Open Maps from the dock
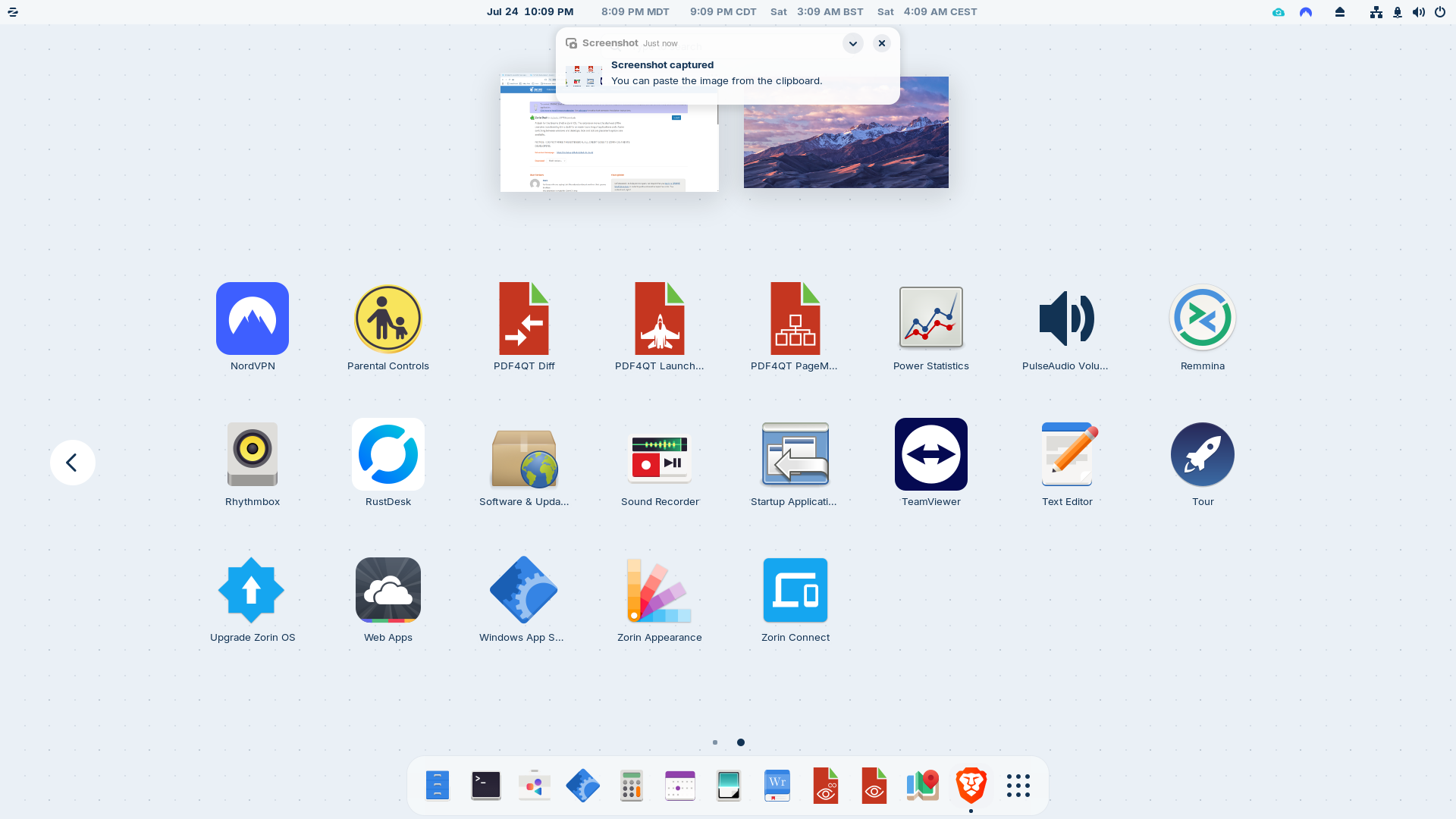 (x=923, y=786)
